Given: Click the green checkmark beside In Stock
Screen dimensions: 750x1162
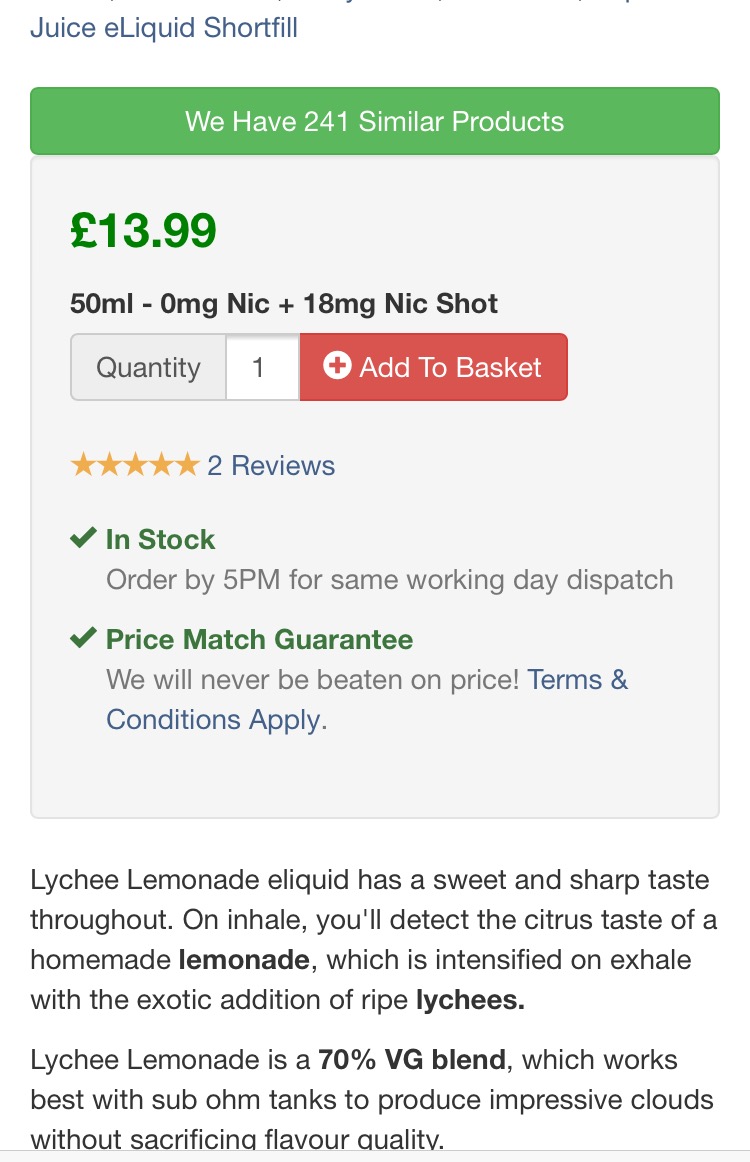Looking at the screenshot, I should pyautogui.click(x=83, y=539).
